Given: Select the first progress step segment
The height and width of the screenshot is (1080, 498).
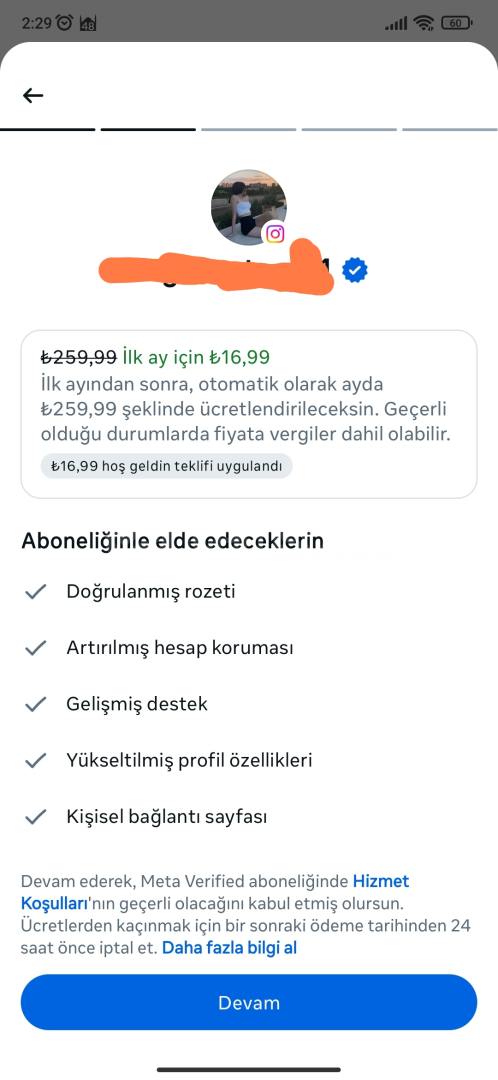Looking at the screenshot, I should point(48,129).
